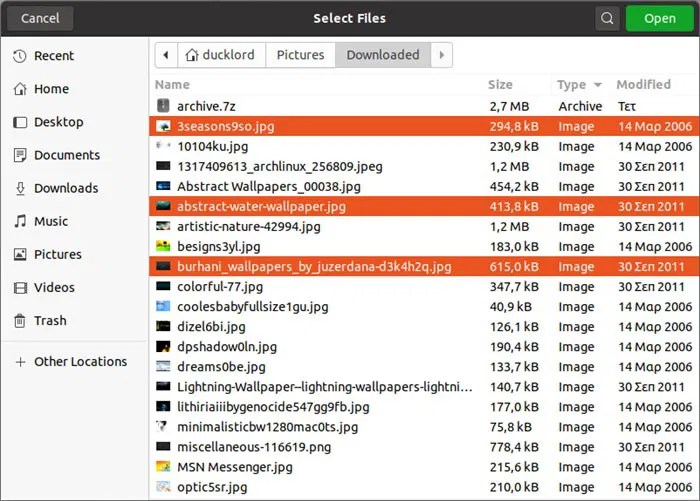Image resolution: width=700 pixels, height=501 pixels.
Task: Click the 75,8 kB size cell
Action: pyautogui.click(x=511, y=427)
